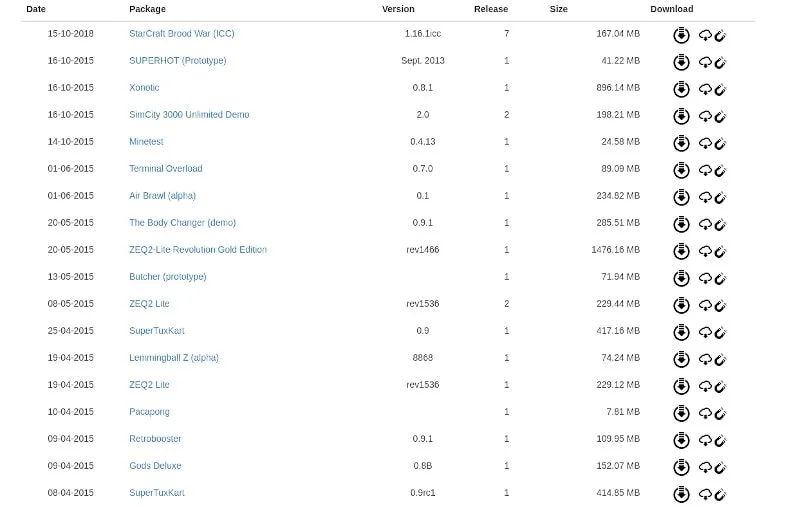Open the Air Brawl (alpha) package link
Viewport: 800px width, 508px height.
162,196
